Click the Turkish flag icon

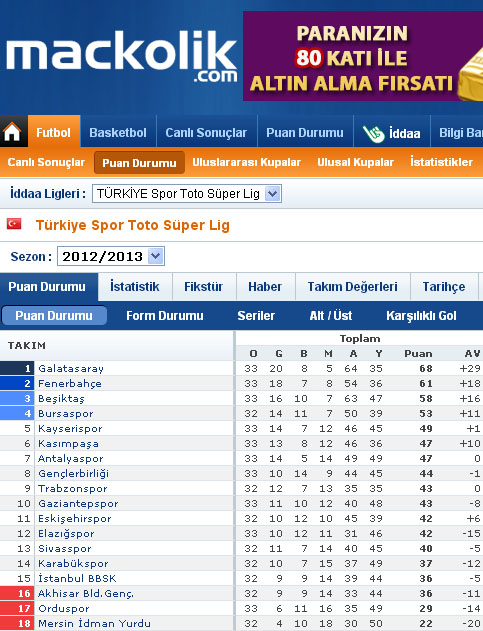14,224
